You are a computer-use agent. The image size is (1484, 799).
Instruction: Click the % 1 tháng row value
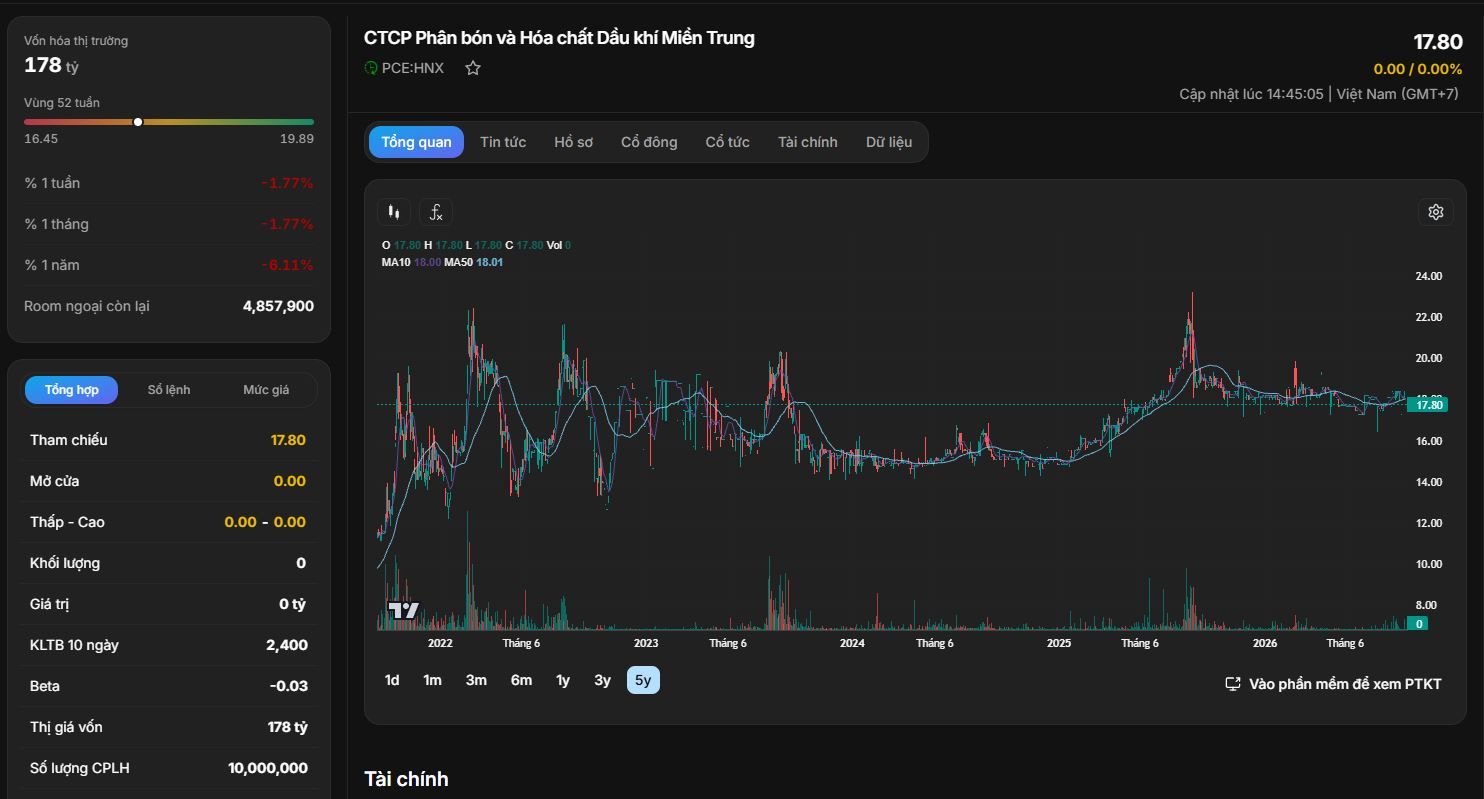click(x=287, y=224)
